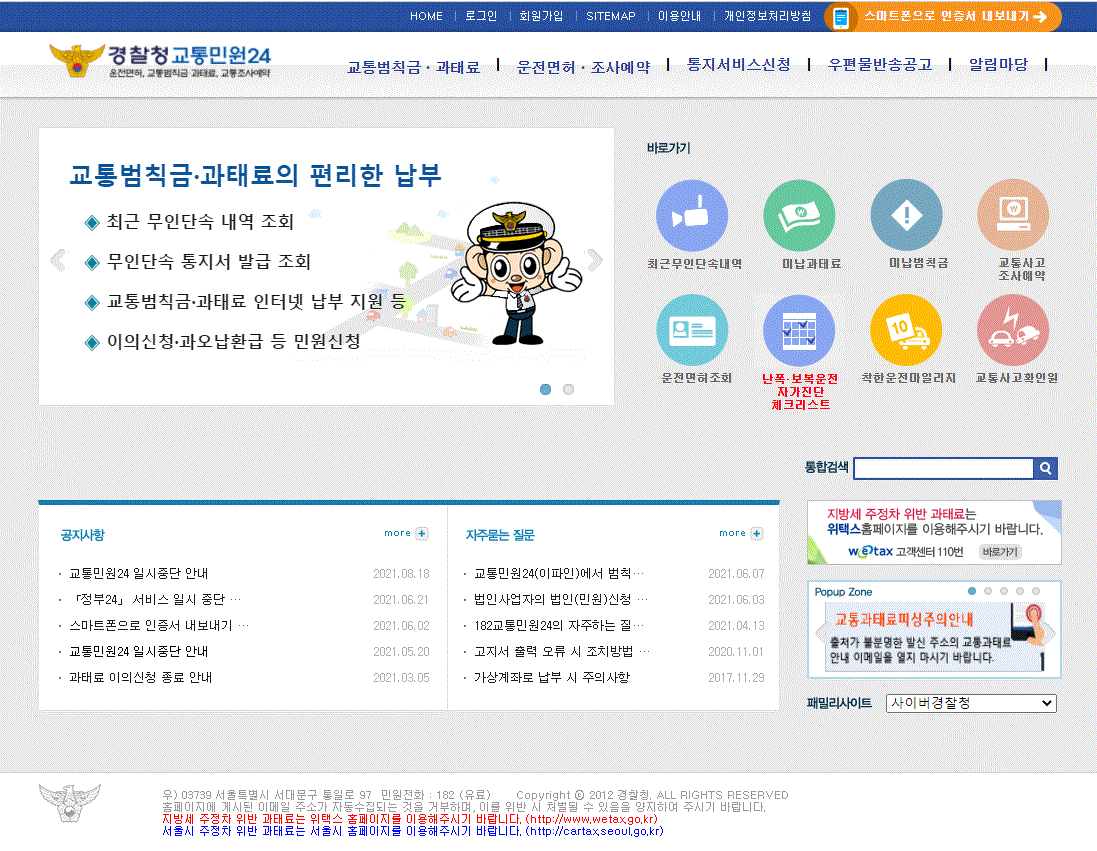Open the 교통과태료피싱주의안내 popup banner
The width and height of the screenshot is (1097, 851).
[934, 637]
